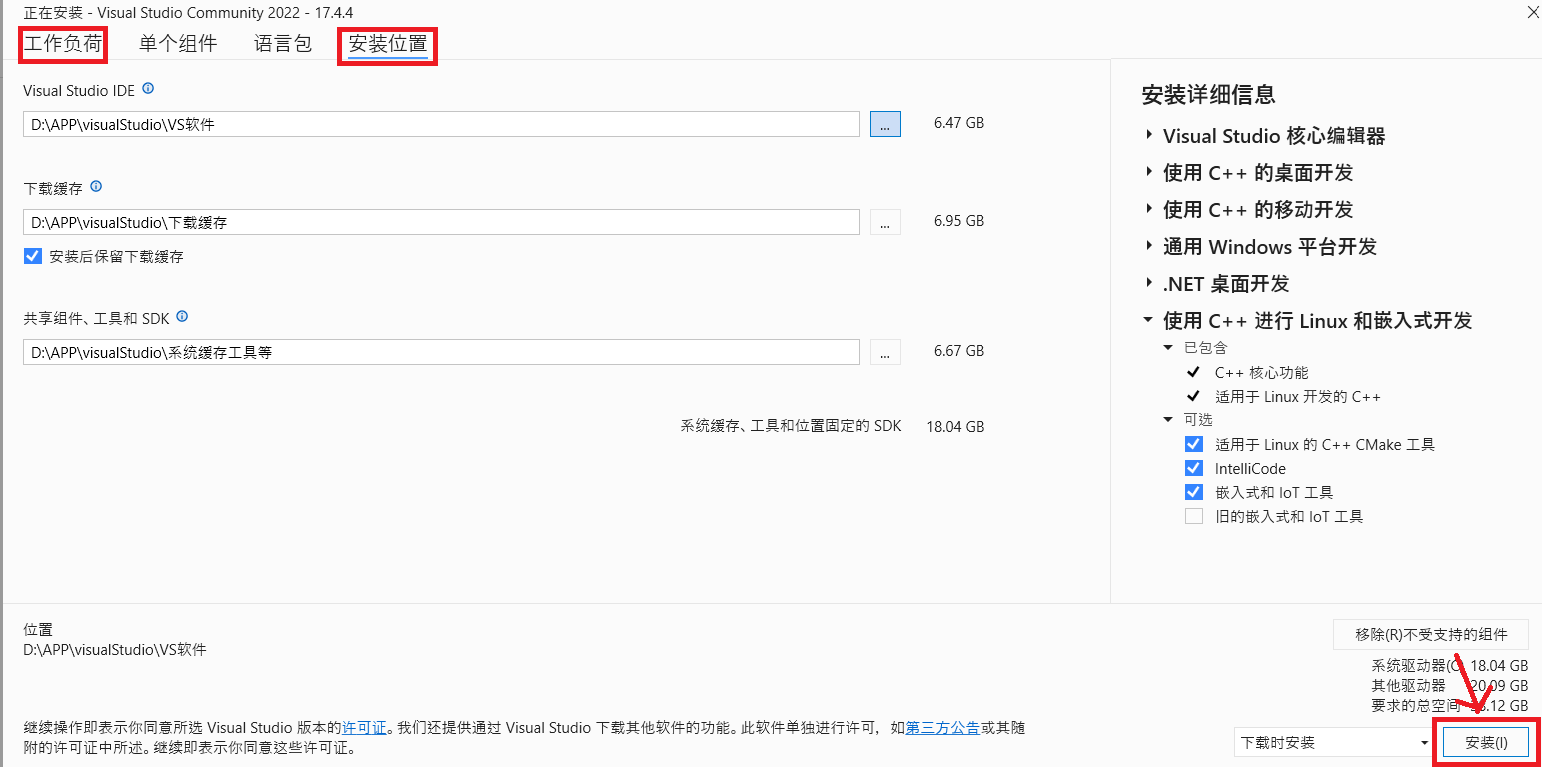Open the 许可证 link
Screen dimensions: 1542x767
364,728
